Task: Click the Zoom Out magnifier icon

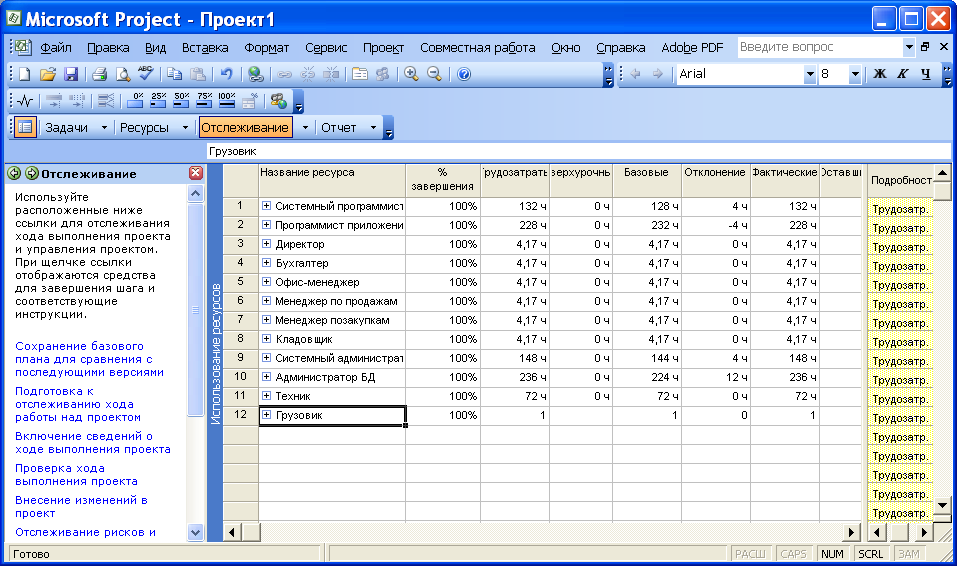Action: pos(435,74)
